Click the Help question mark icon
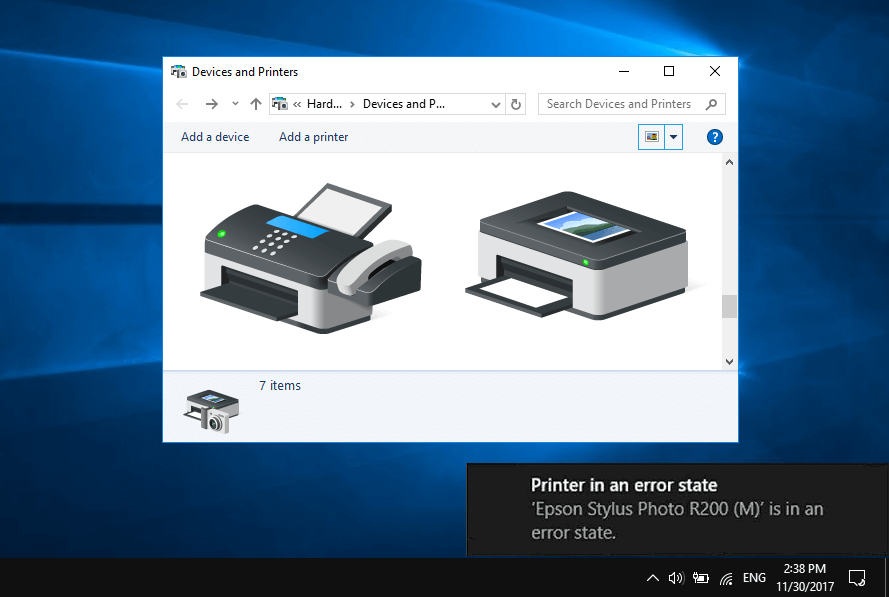This screenshot has width=889, height=597. pyautogui.click(x=714, y=137)
